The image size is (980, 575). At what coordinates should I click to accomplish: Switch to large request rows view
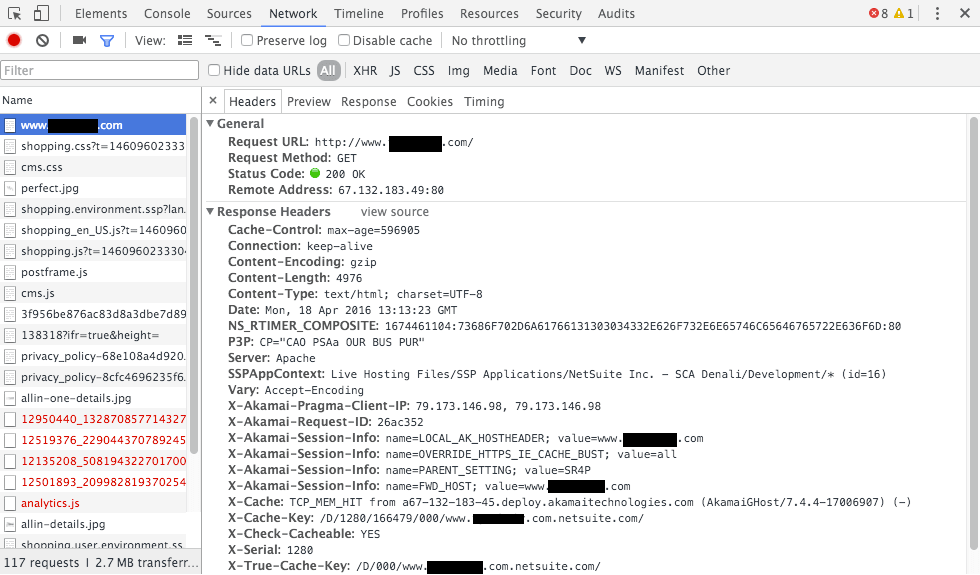185,41
